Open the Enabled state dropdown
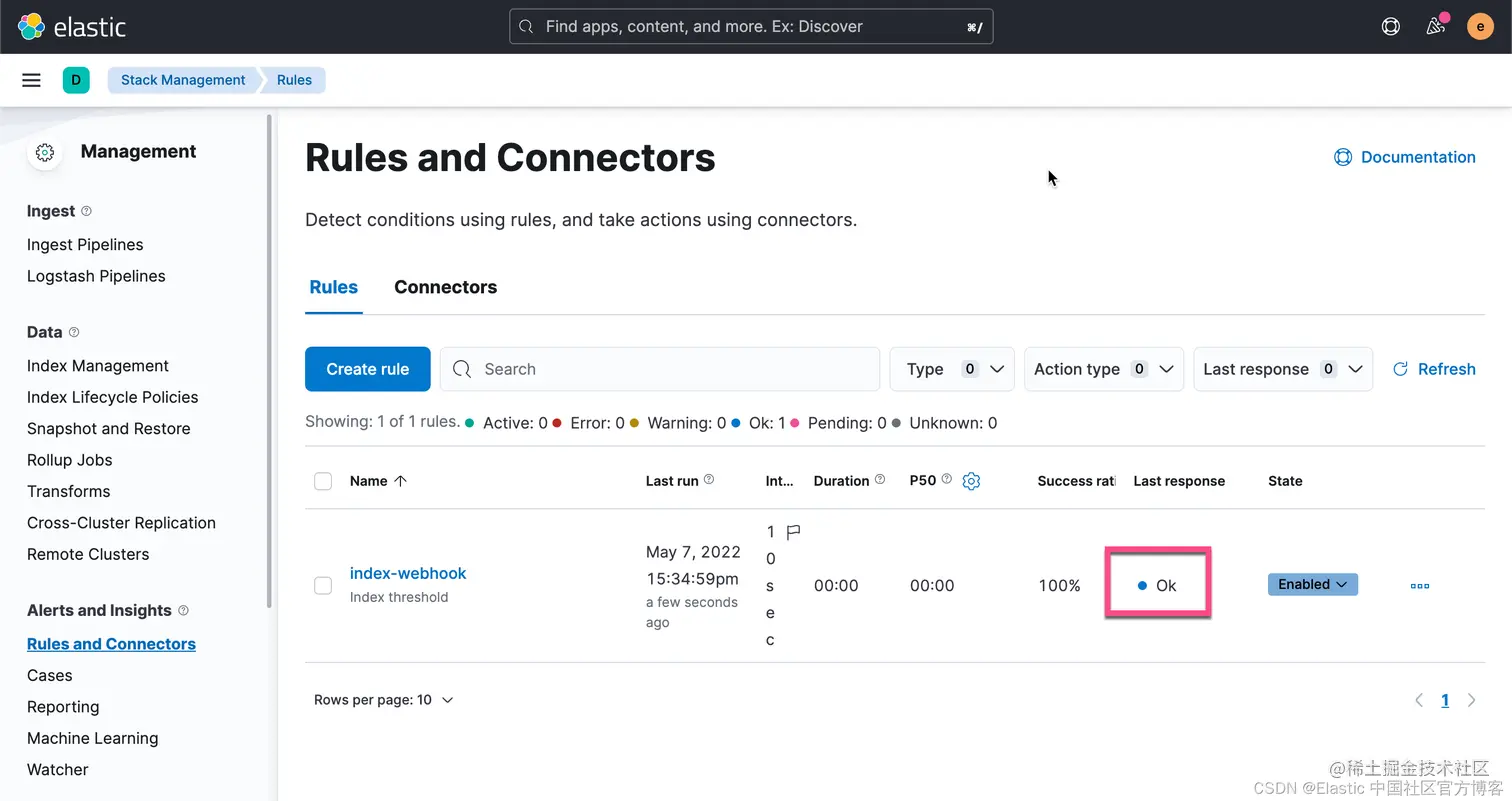The width and height of the screenshot is (1512, 801). tap(1312, 584)
